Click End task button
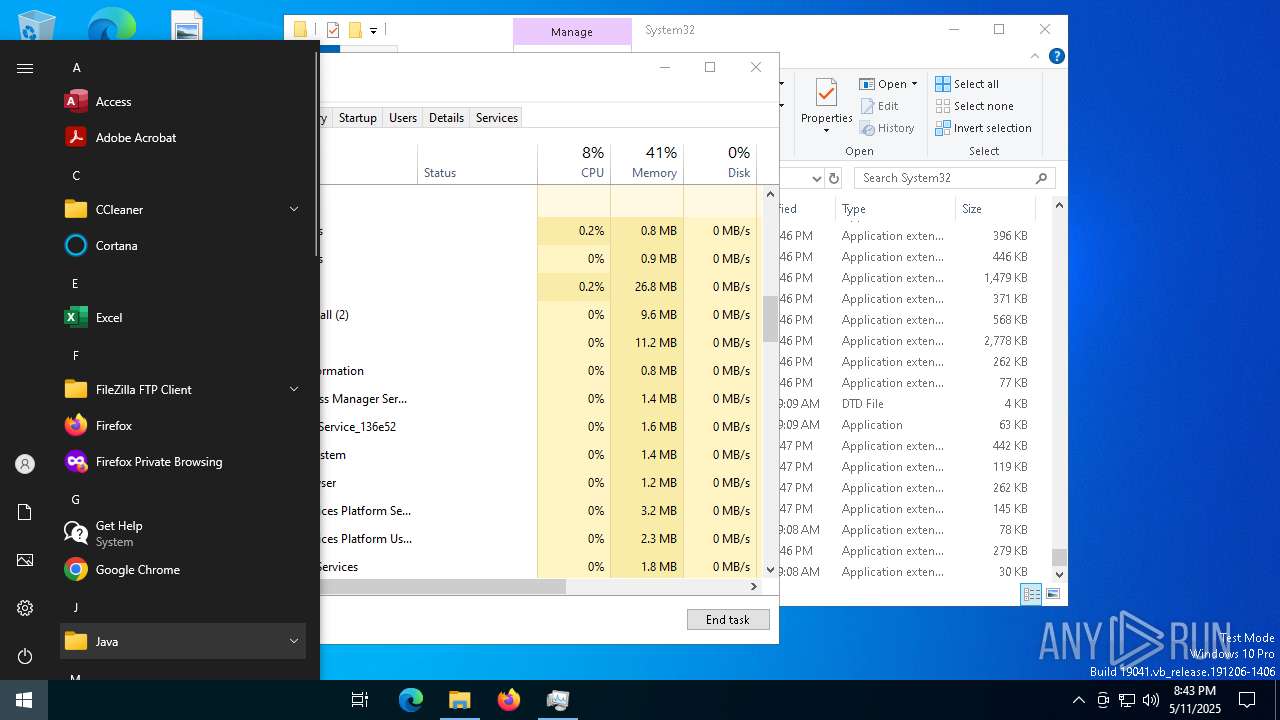The width and height of the screenshot is (1280, 720). point(728,620)
